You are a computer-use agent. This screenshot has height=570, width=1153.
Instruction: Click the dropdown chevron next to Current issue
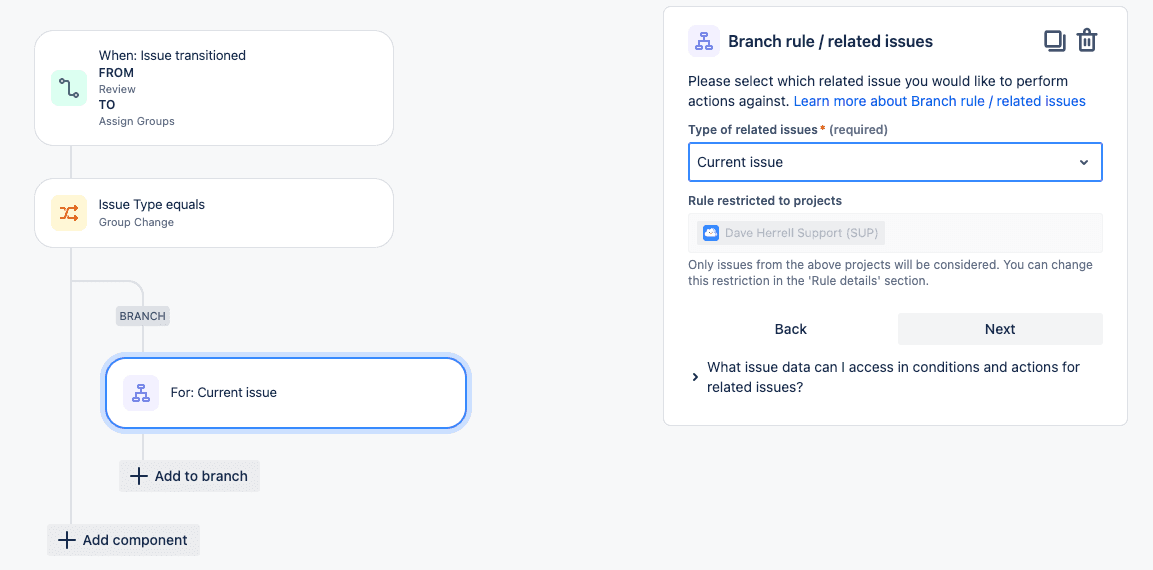[1083, 163]
